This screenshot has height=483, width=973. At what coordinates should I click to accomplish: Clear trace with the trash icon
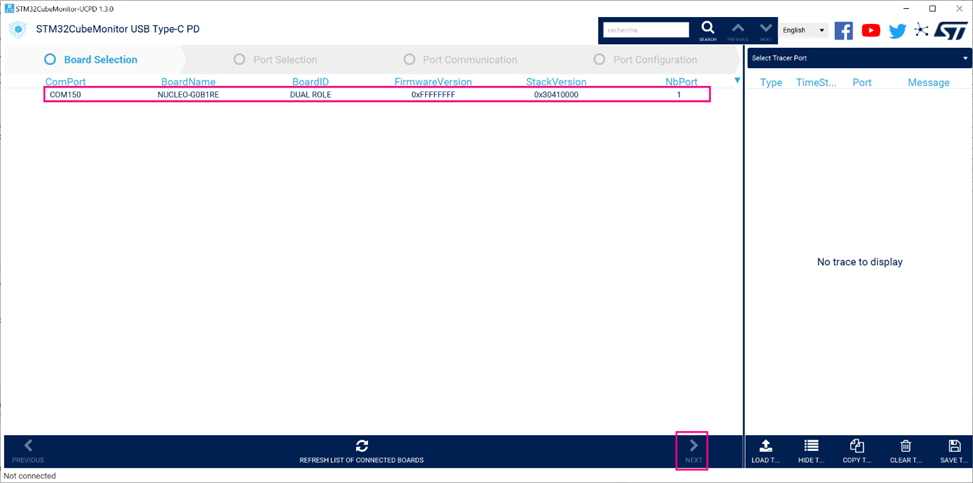pyautogui.click(x=906, y=452)
